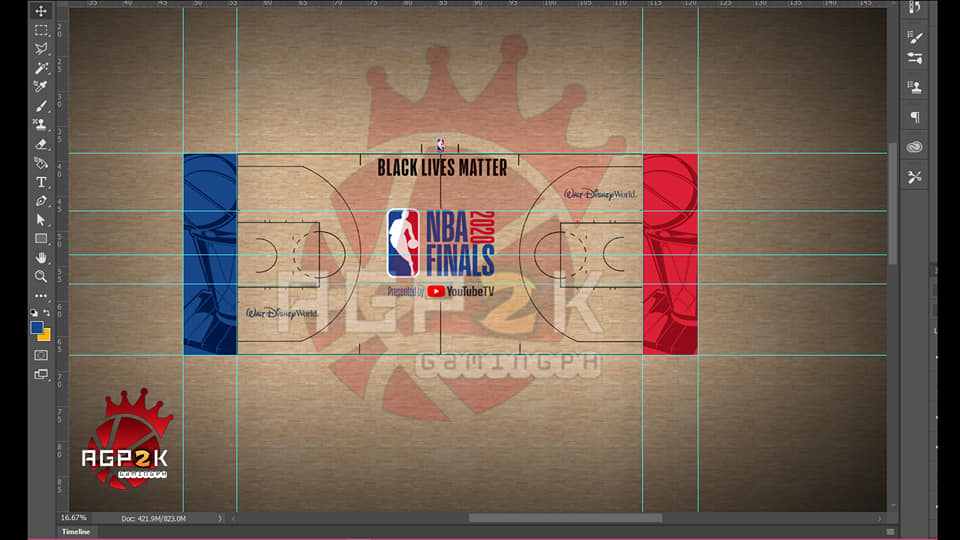
Task: Open the Brush Settings panel icon
Action: click(915, 38)
